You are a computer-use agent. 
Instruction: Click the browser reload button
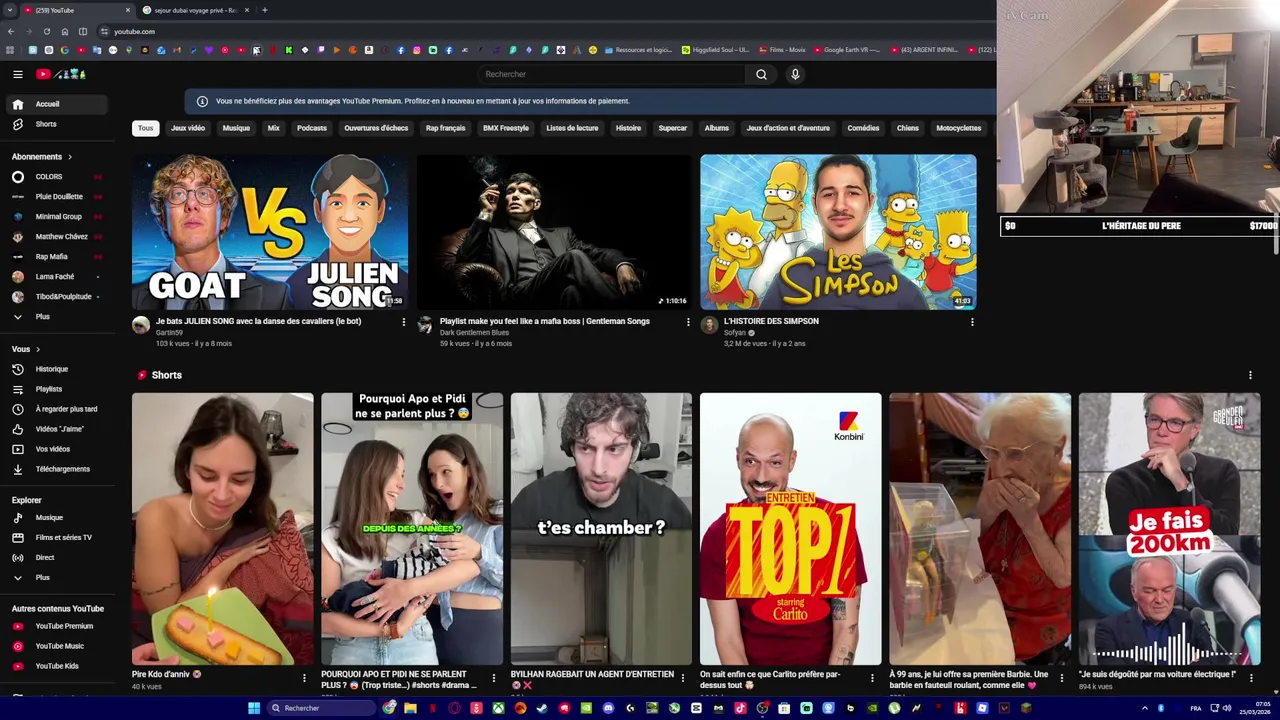(46, 31)
